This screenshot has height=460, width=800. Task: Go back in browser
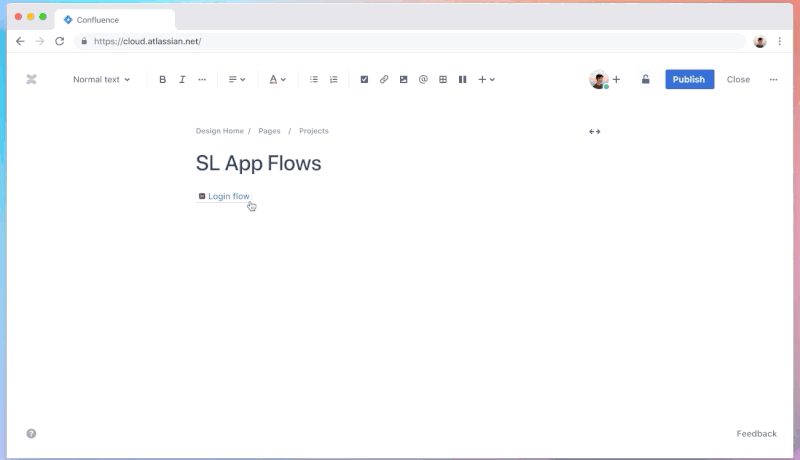pos(20,41)
